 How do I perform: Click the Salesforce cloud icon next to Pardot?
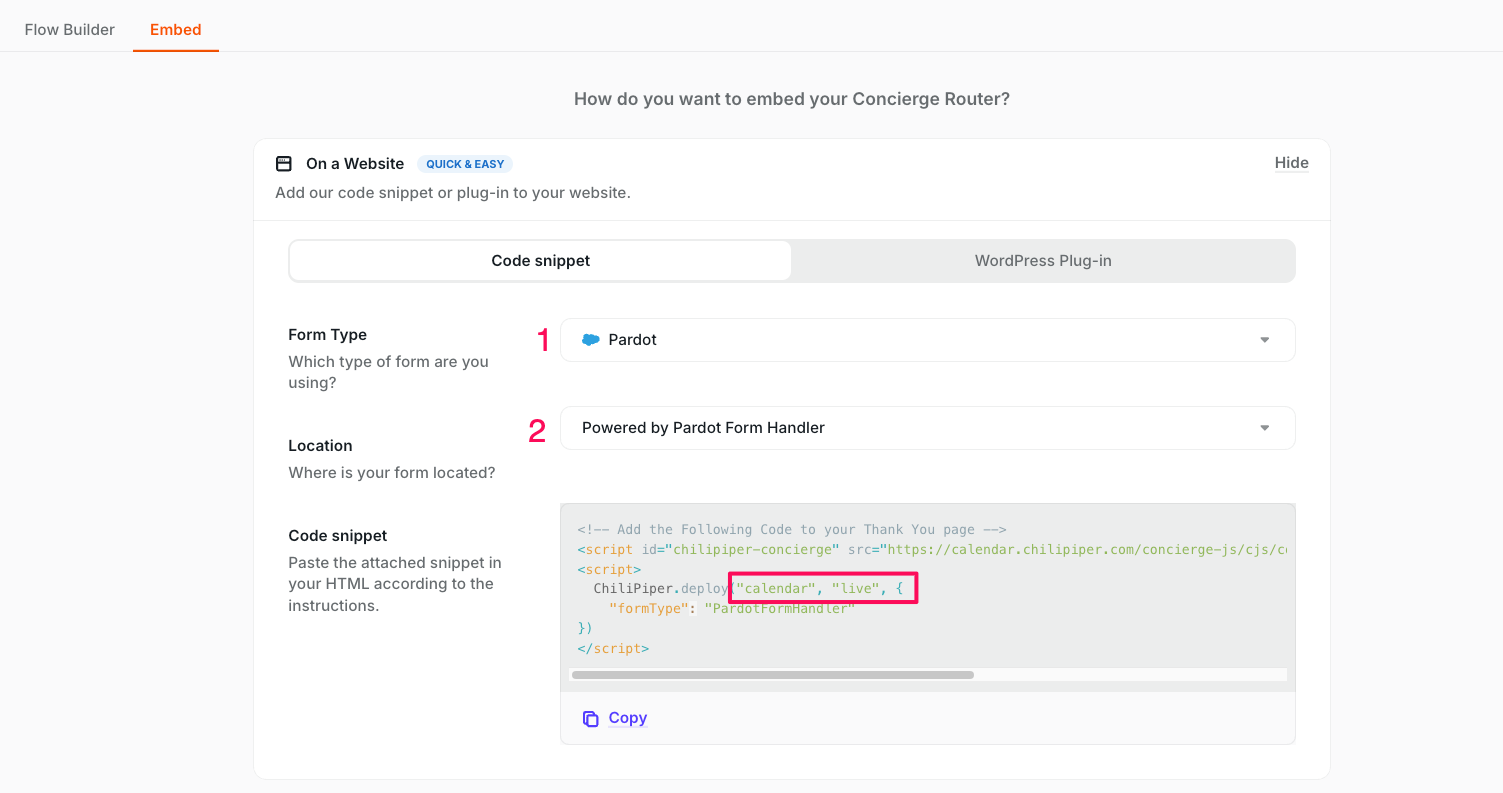[591, 340]
